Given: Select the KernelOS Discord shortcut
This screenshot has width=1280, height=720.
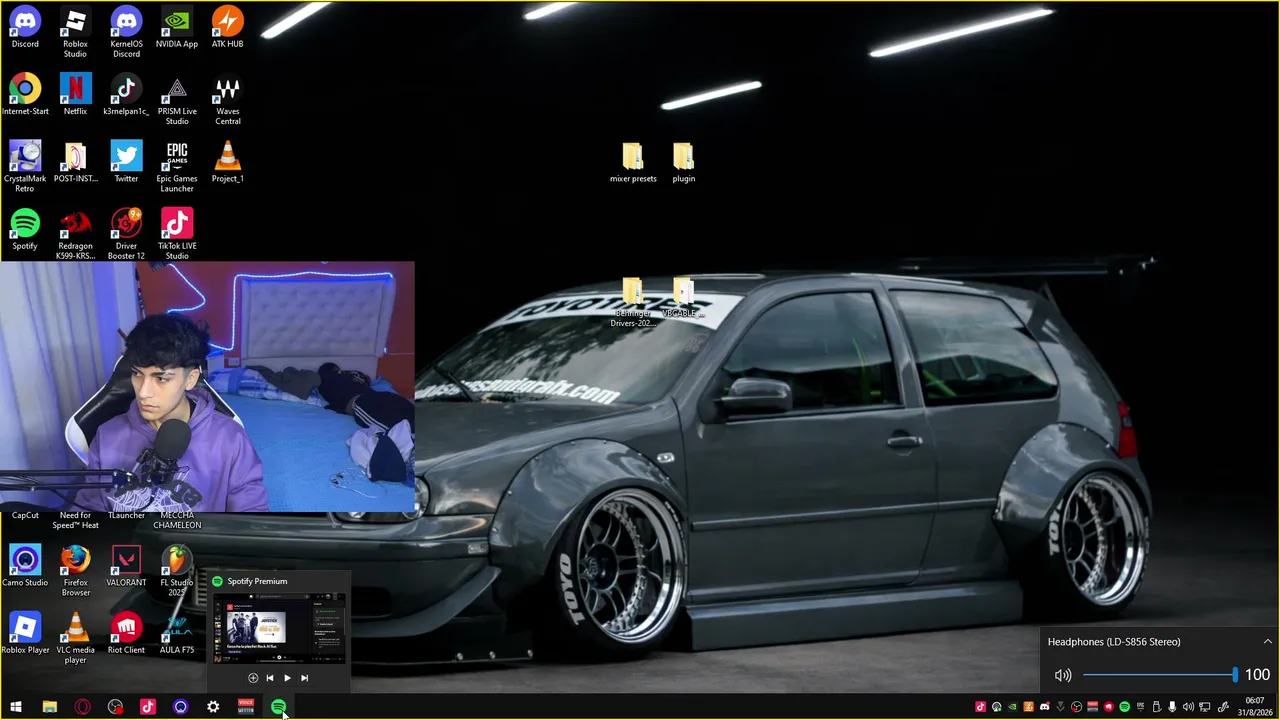Looking at the screenshot, I should pos(126,32).
